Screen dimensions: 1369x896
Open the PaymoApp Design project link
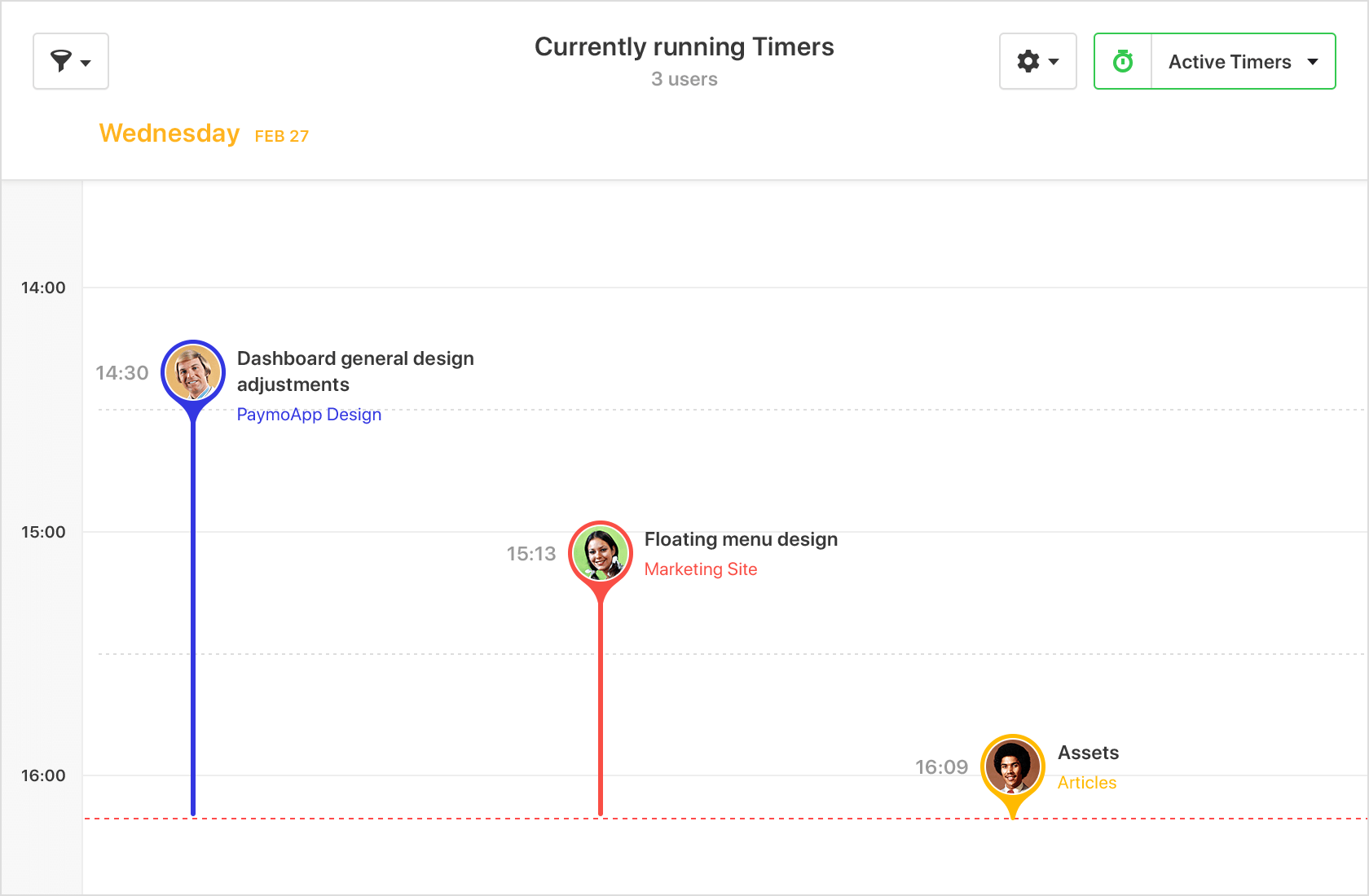coord(308,415)
